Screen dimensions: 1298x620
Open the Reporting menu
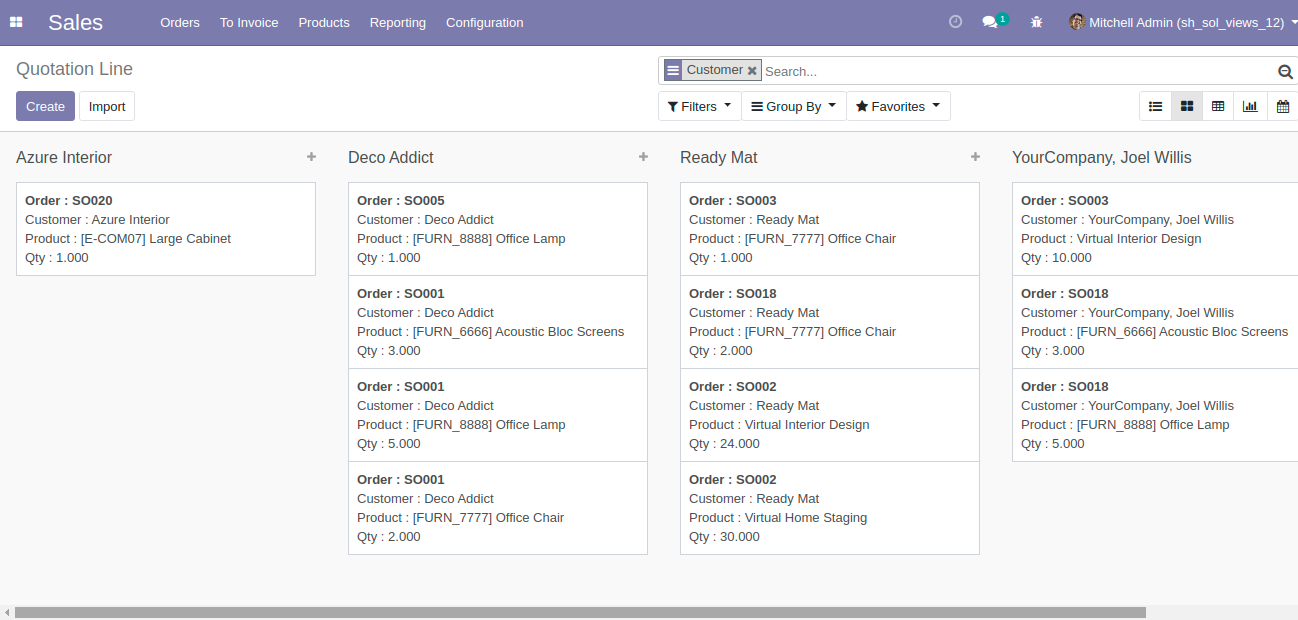tap(397, 22)
